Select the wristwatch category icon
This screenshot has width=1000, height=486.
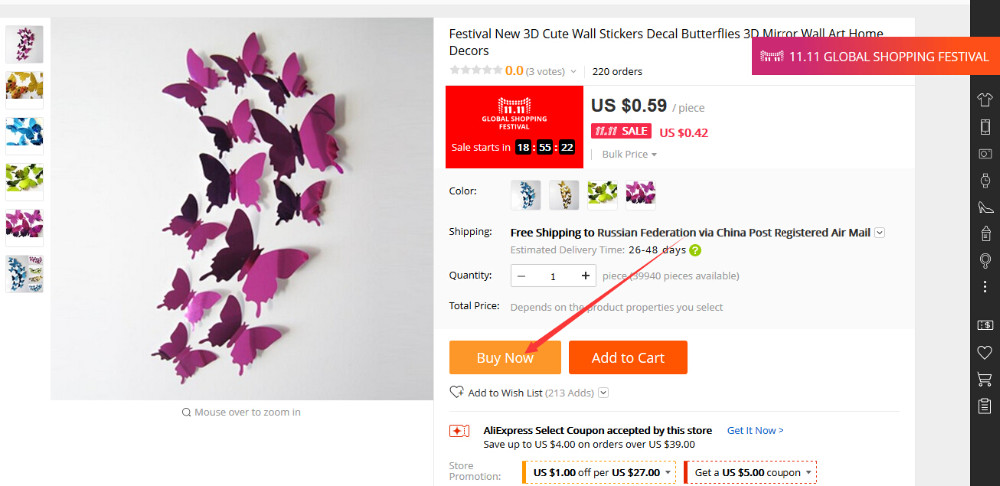(985, 180)
